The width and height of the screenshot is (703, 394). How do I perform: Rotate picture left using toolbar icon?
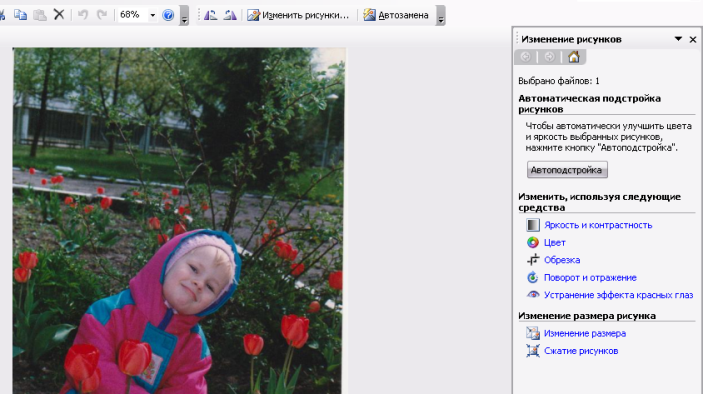(x=210, y=15)
